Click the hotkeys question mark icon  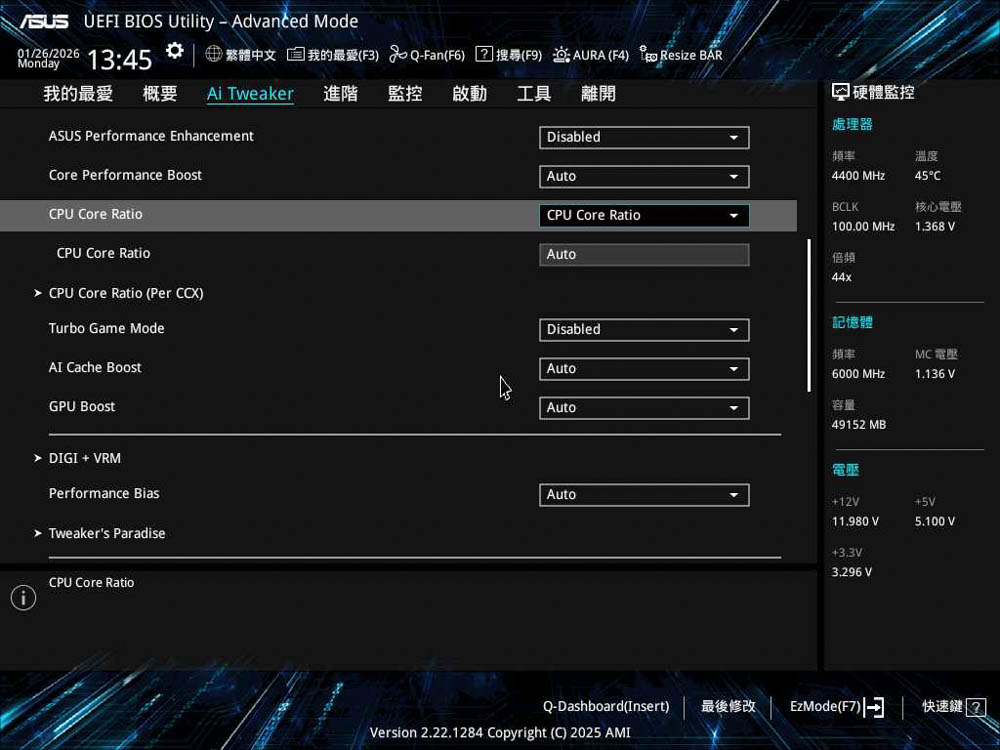[x=976, y=707]
